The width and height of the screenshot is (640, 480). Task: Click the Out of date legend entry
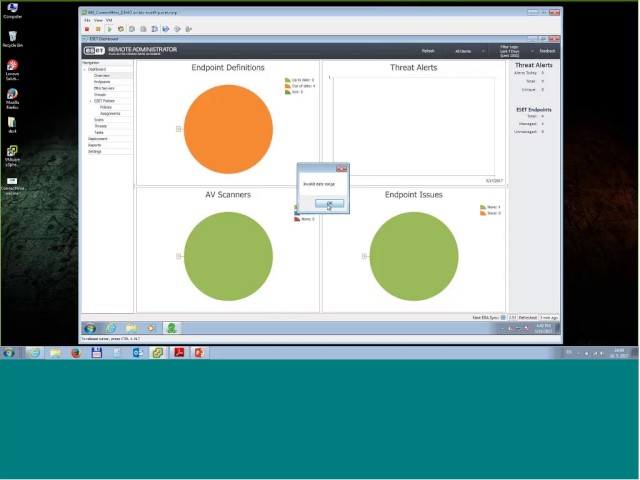300,86
